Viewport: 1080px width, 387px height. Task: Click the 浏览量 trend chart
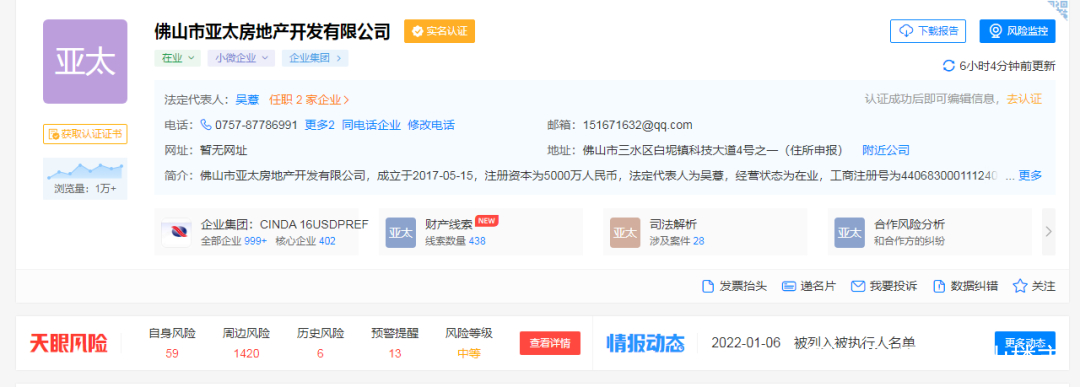[x=85, y=170]
